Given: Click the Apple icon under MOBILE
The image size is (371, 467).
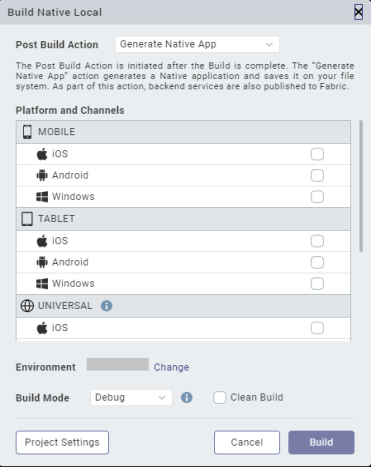Looking at the screenshot, I should point(42,154).
